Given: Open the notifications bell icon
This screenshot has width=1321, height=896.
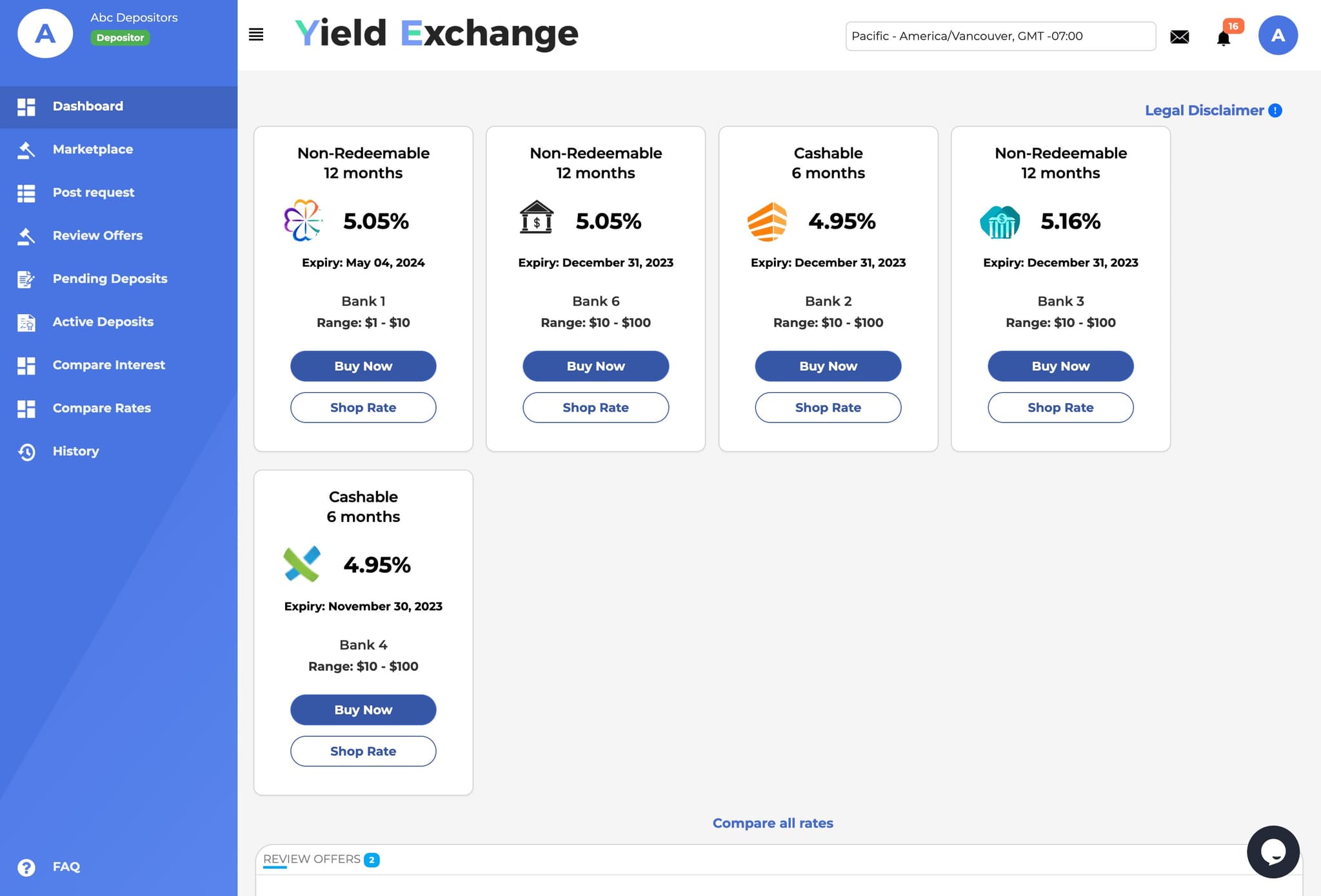Looking at the screenshot, I should (x=1223, y=38).
